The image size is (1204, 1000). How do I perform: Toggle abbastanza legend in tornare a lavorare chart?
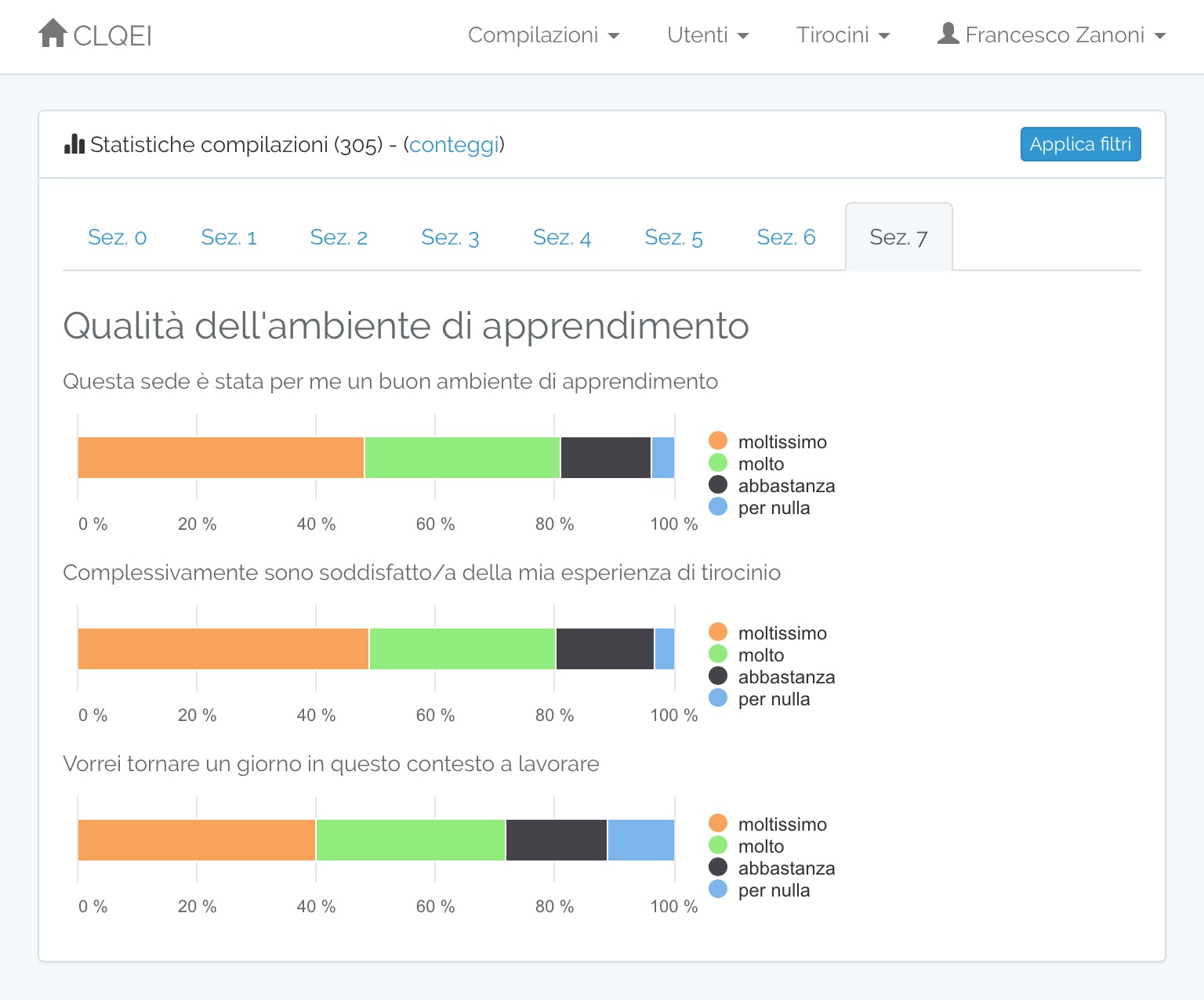tap(772, 868)
